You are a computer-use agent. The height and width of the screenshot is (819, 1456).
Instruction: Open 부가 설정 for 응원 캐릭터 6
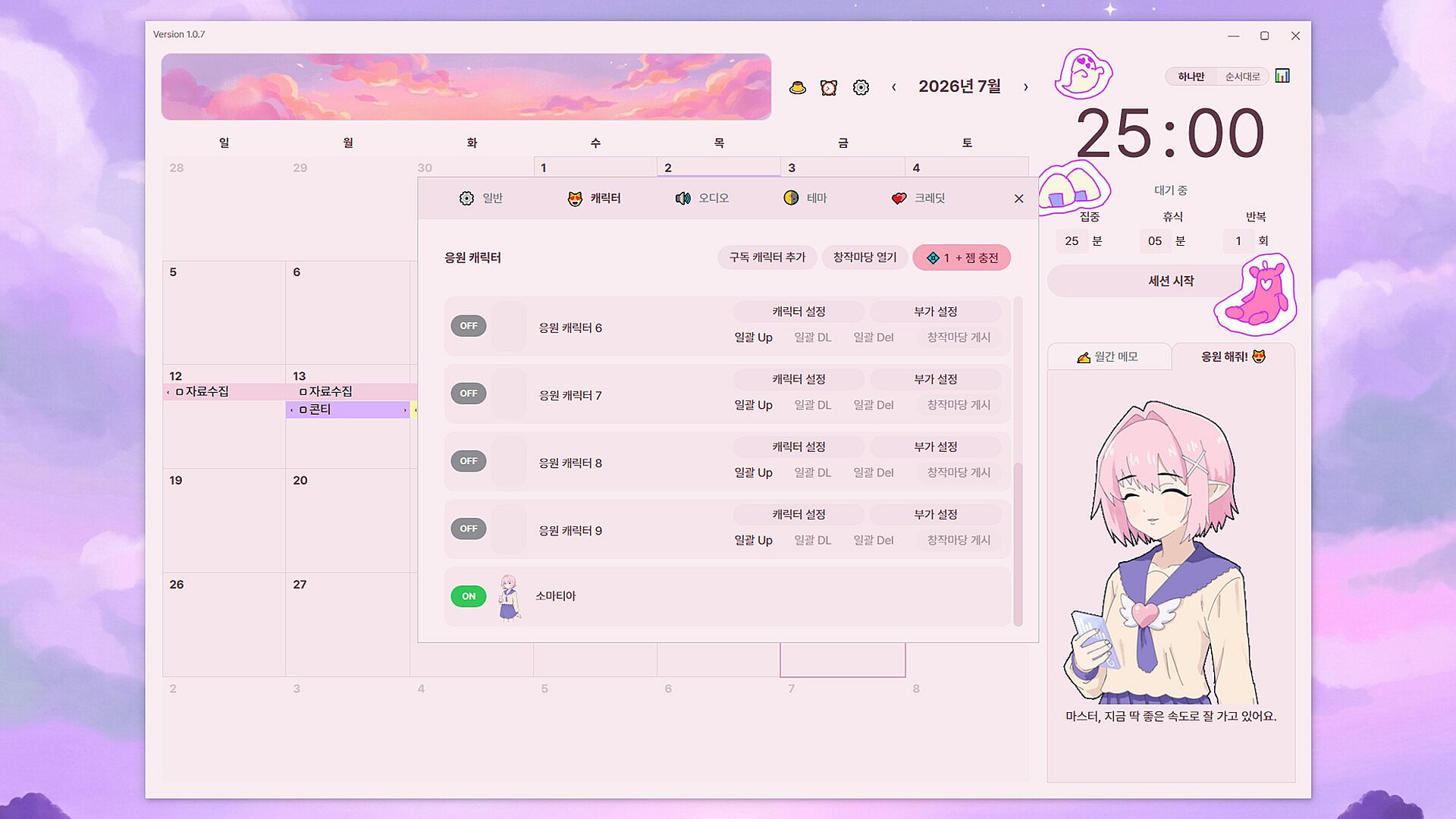coord(935,312)
